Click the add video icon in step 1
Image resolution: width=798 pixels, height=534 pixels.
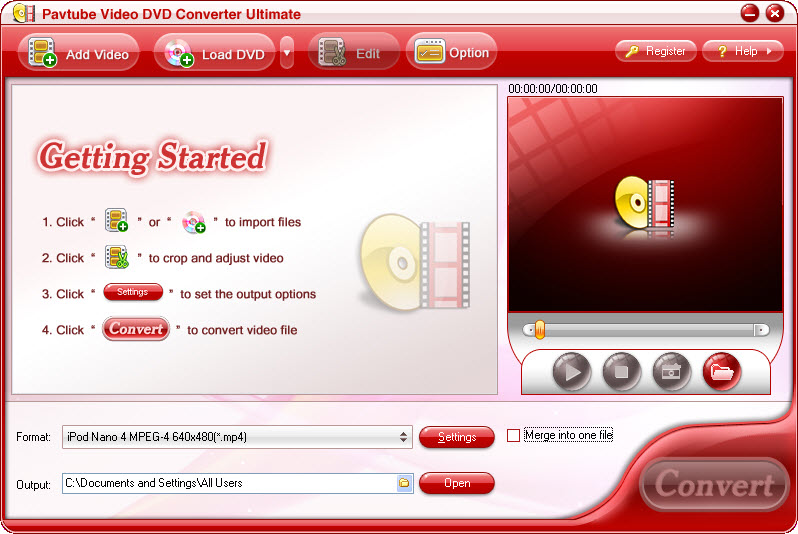pos(116,220)
